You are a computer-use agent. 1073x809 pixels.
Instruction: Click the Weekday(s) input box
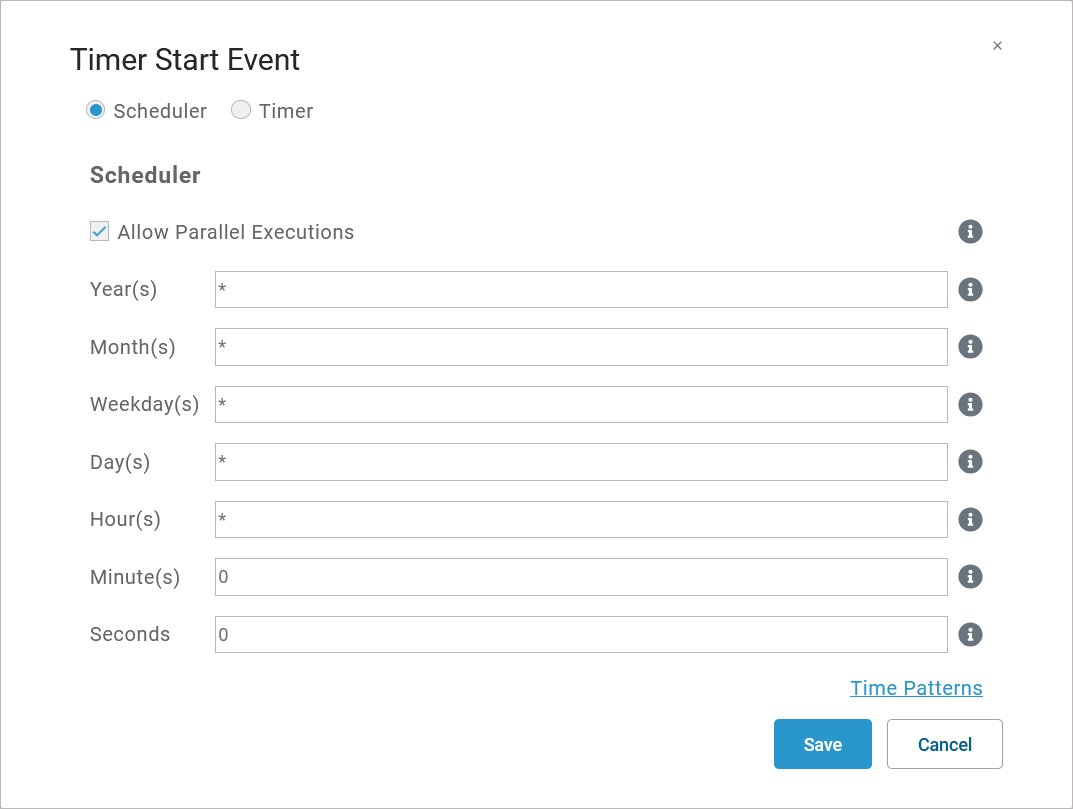point(580,405)
